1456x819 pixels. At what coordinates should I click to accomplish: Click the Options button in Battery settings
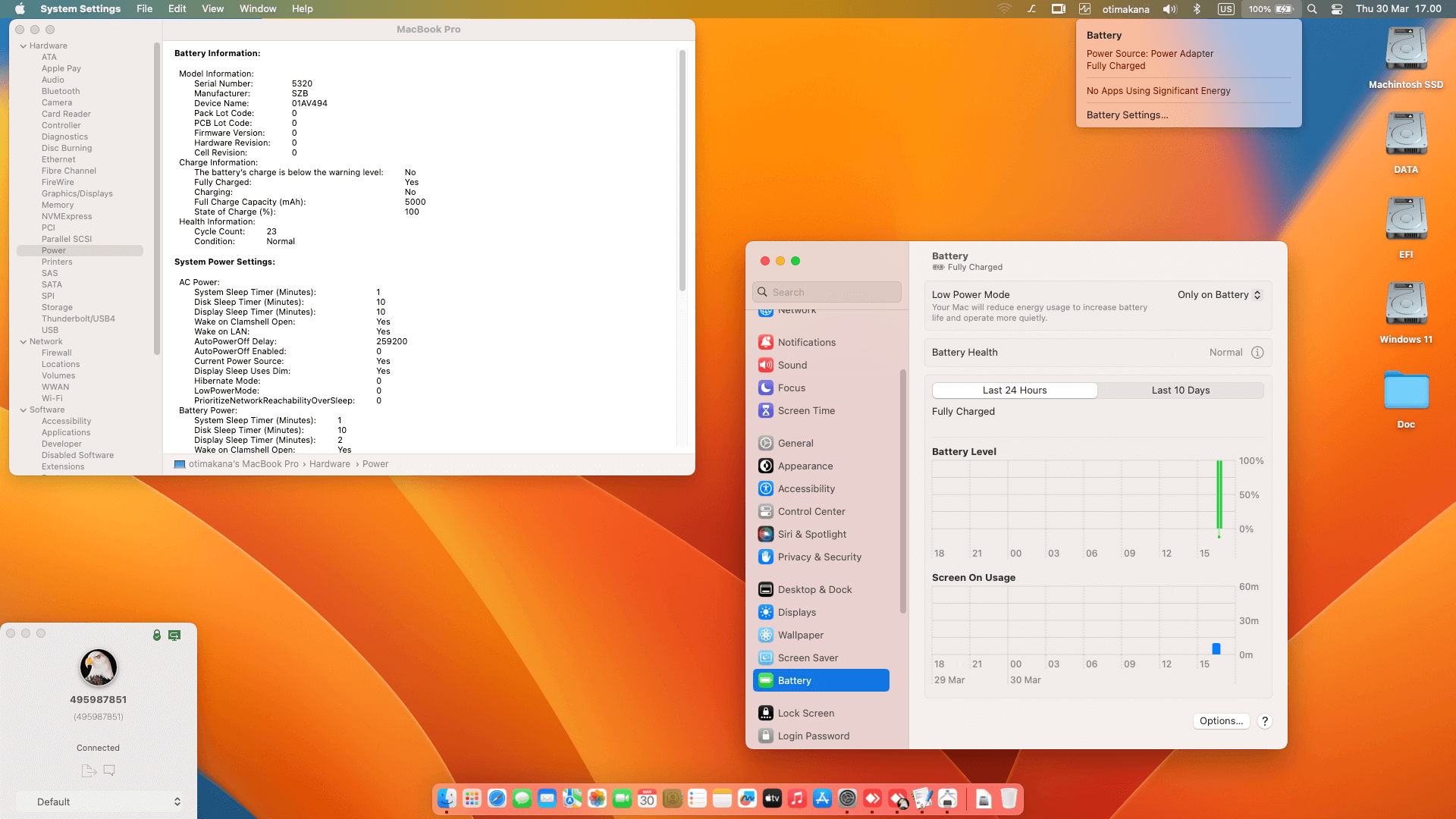pyautogui.click(x=1221, y=721)
